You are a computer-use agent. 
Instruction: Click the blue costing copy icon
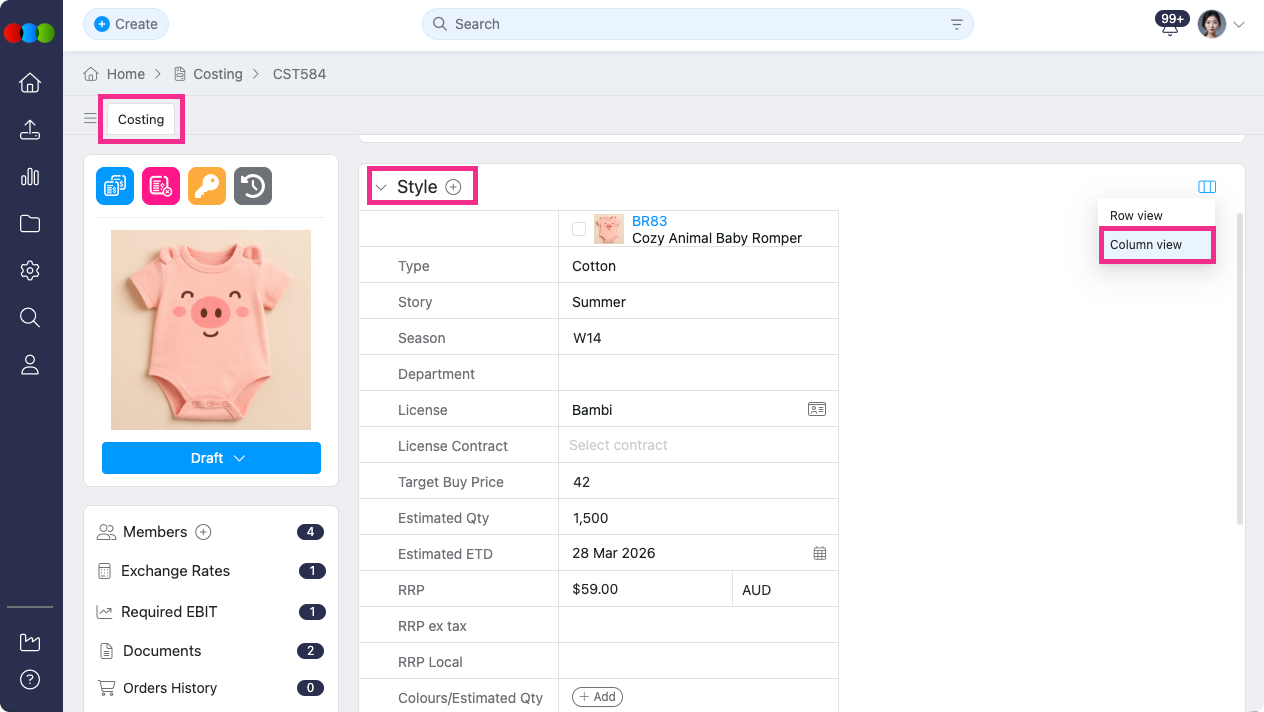pyautogui.click(x=115, y=186)
